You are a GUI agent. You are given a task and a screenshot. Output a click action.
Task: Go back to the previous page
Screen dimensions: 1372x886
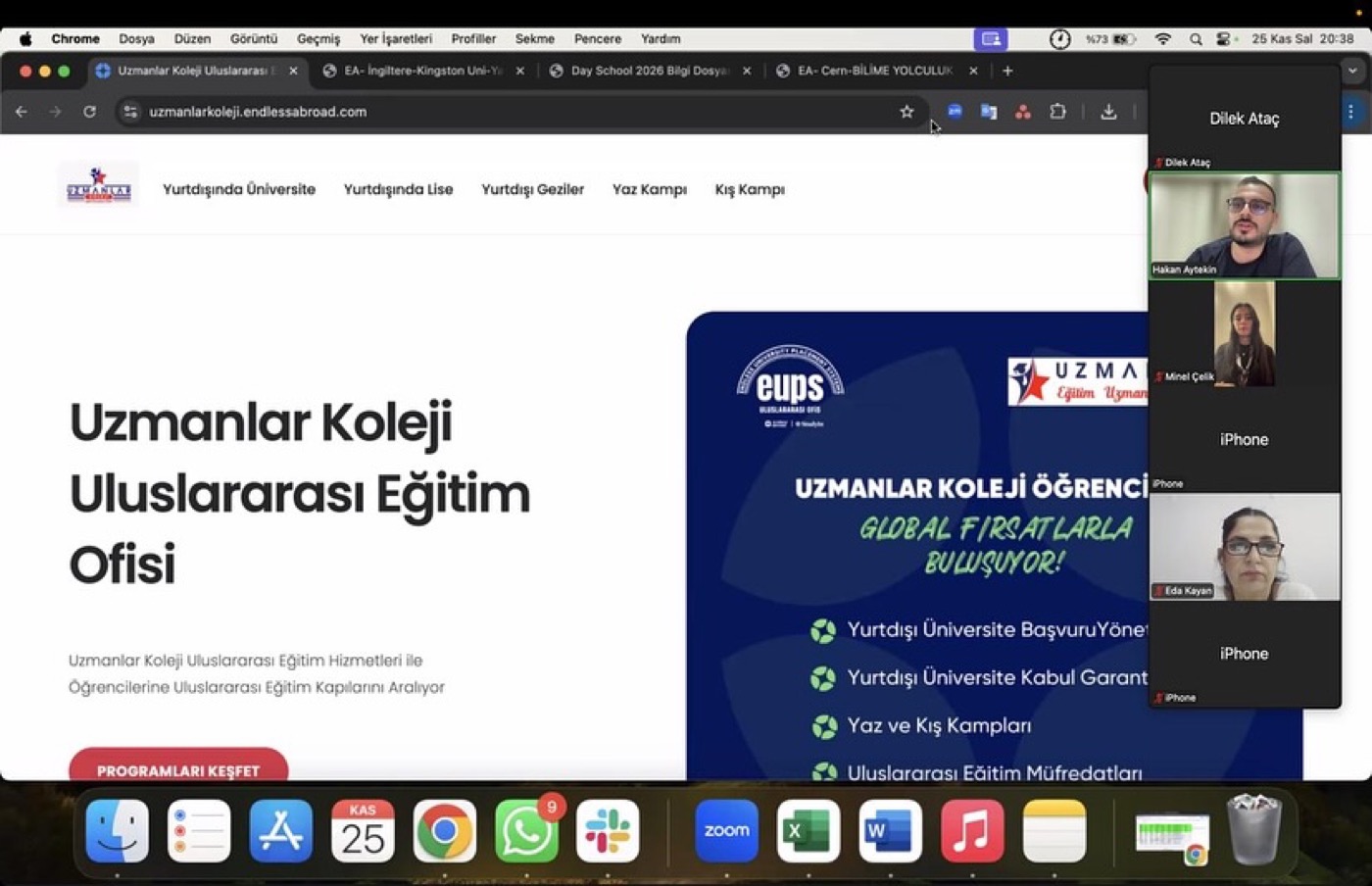(22, 112)
